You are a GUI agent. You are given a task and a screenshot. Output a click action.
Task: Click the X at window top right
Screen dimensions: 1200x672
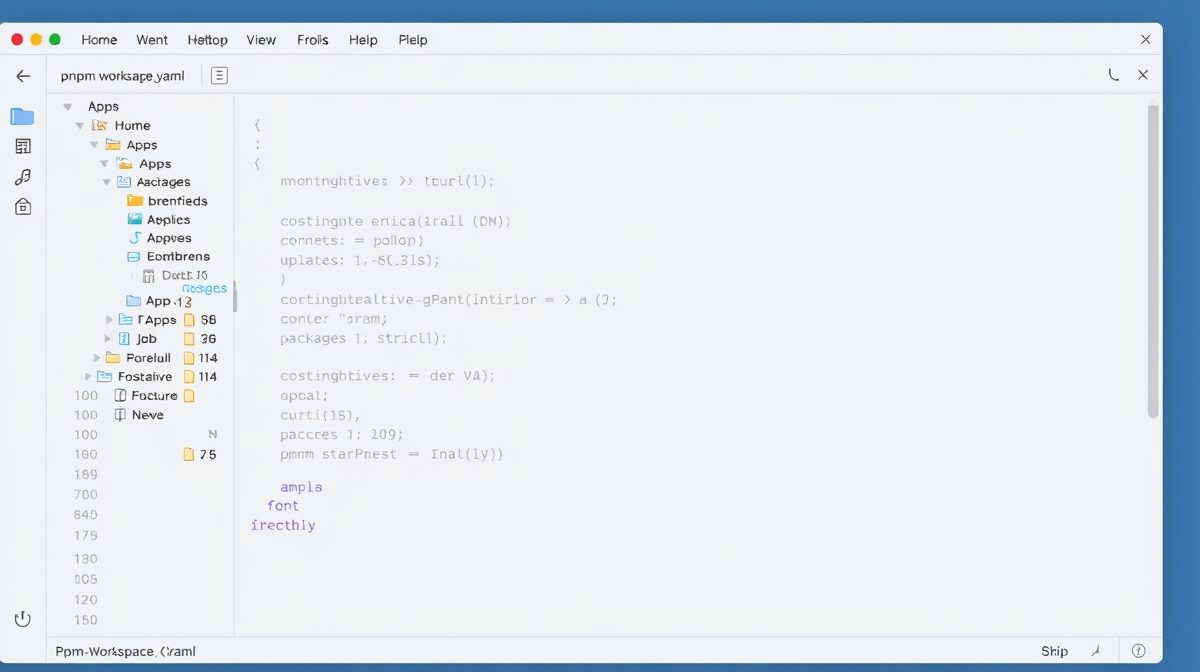(x=1146, y=40)
